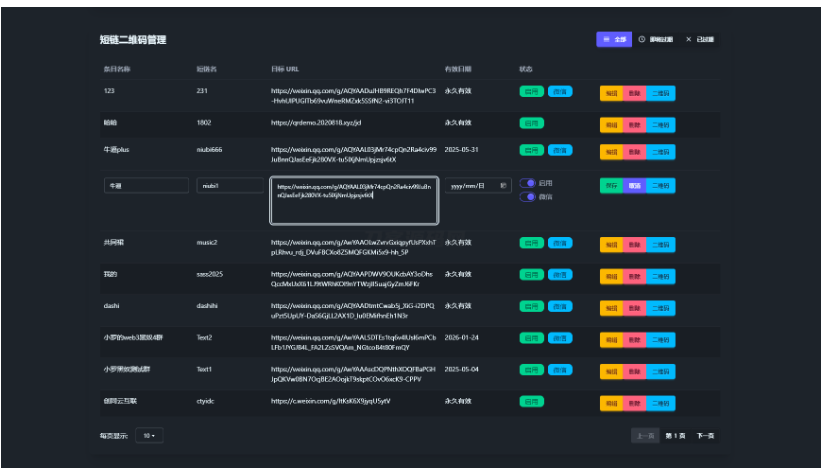Click the green 保存 button in editing row
Screen dimensions: 826x468
[x=610, y=185]
